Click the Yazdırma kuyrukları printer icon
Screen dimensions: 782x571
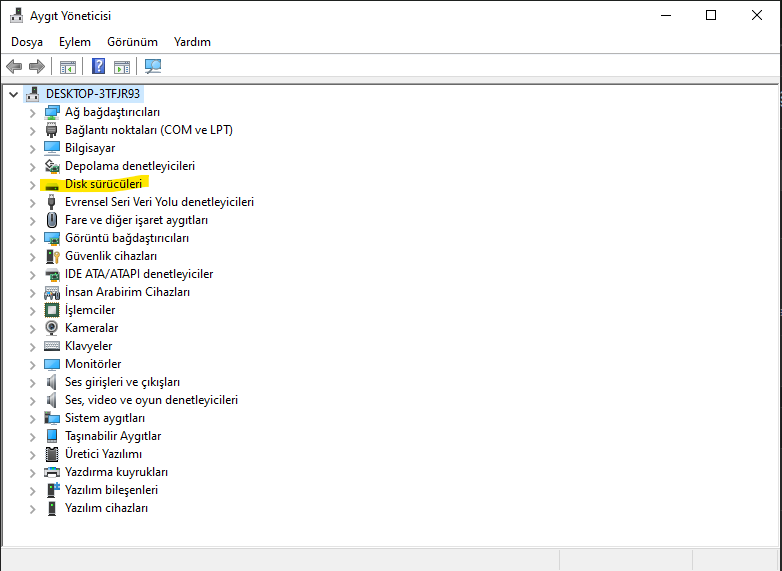[52, 472]
